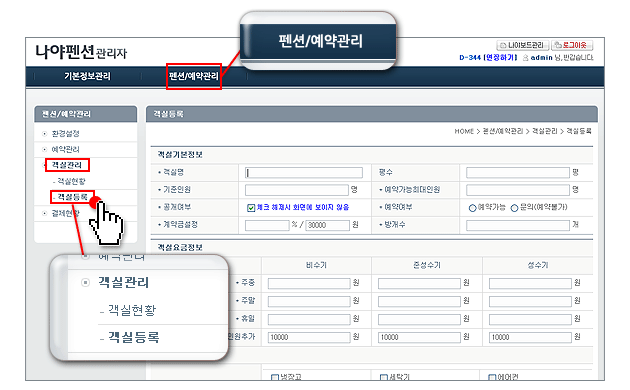This screenshot has width=630, height=390.
Task: Expand the 예약관리 bullet icon
Action: (x=45, y=149)
